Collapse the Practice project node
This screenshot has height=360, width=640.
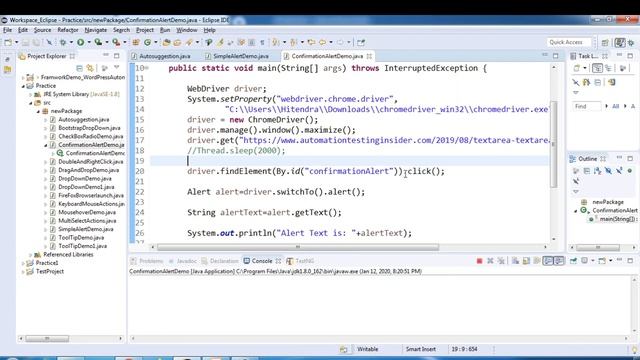pyautogui.click(x=23, y=86)
